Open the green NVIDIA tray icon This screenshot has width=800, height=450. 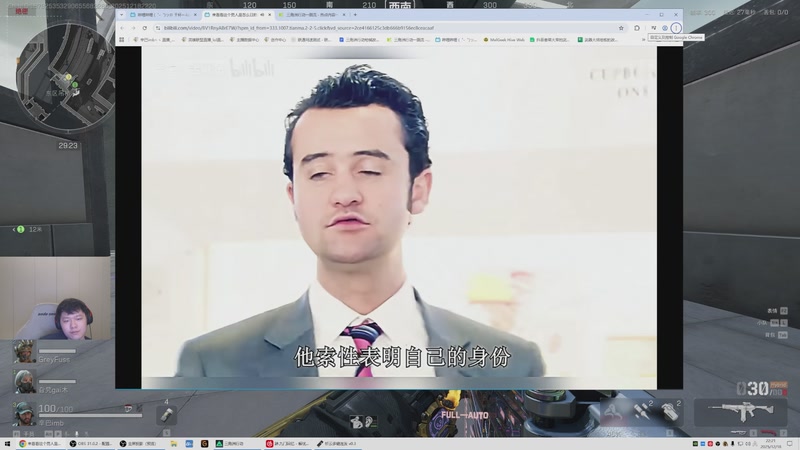(695, 444)
